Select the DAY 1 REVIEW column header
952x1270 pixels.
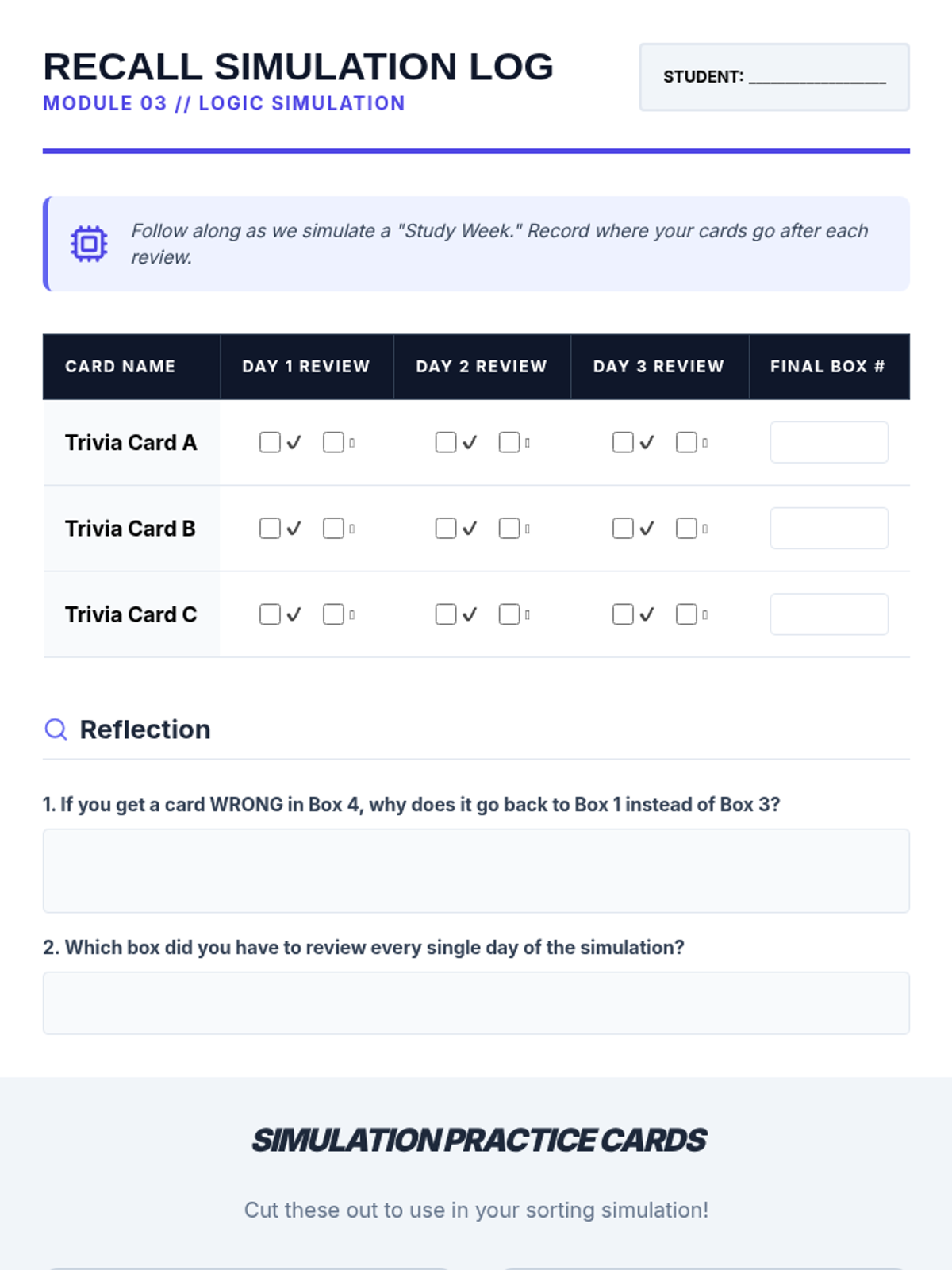click(x=306, y=367)
